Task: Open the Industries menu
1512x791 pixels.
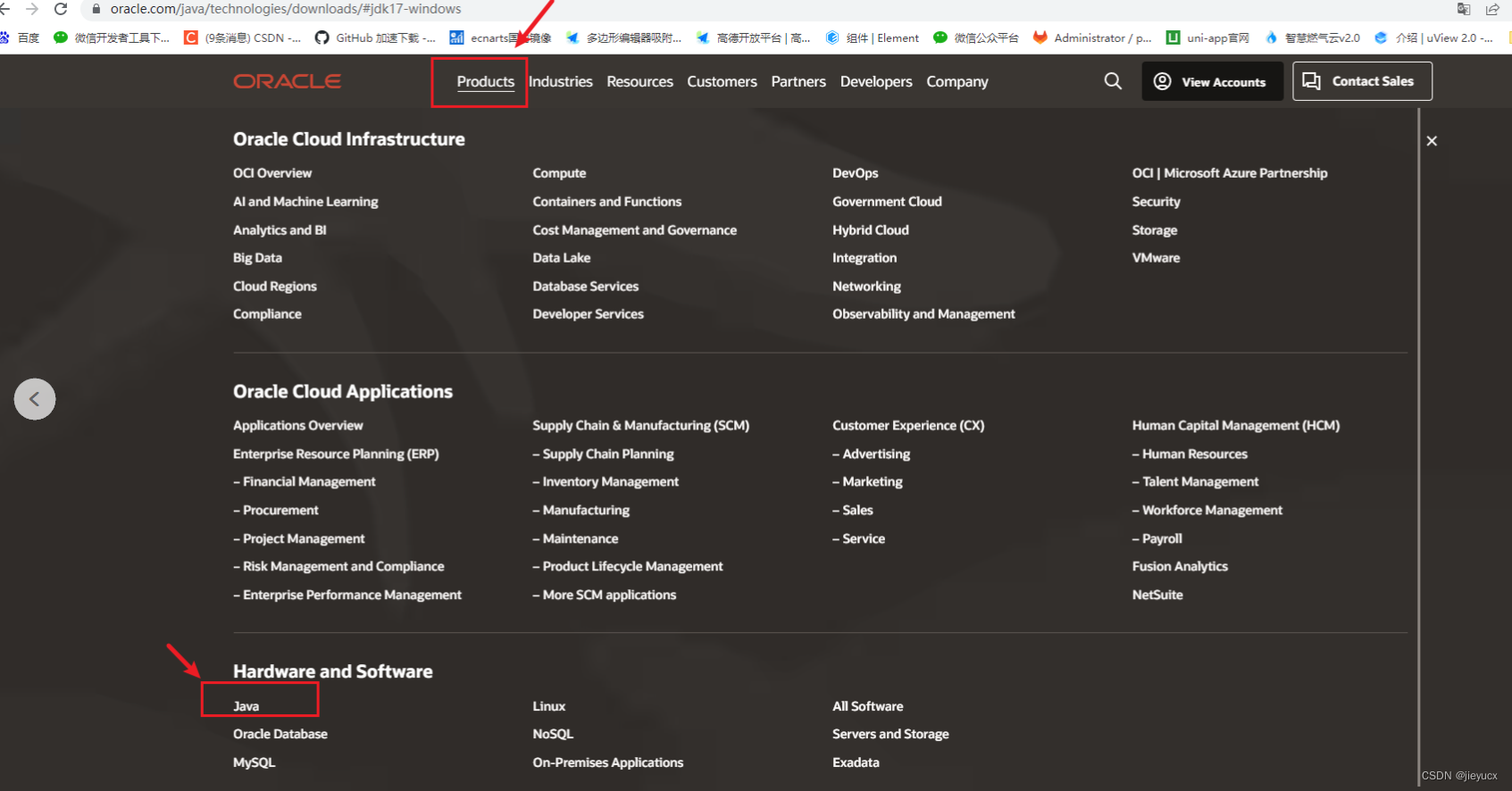Action: click(x=561, y=81)
